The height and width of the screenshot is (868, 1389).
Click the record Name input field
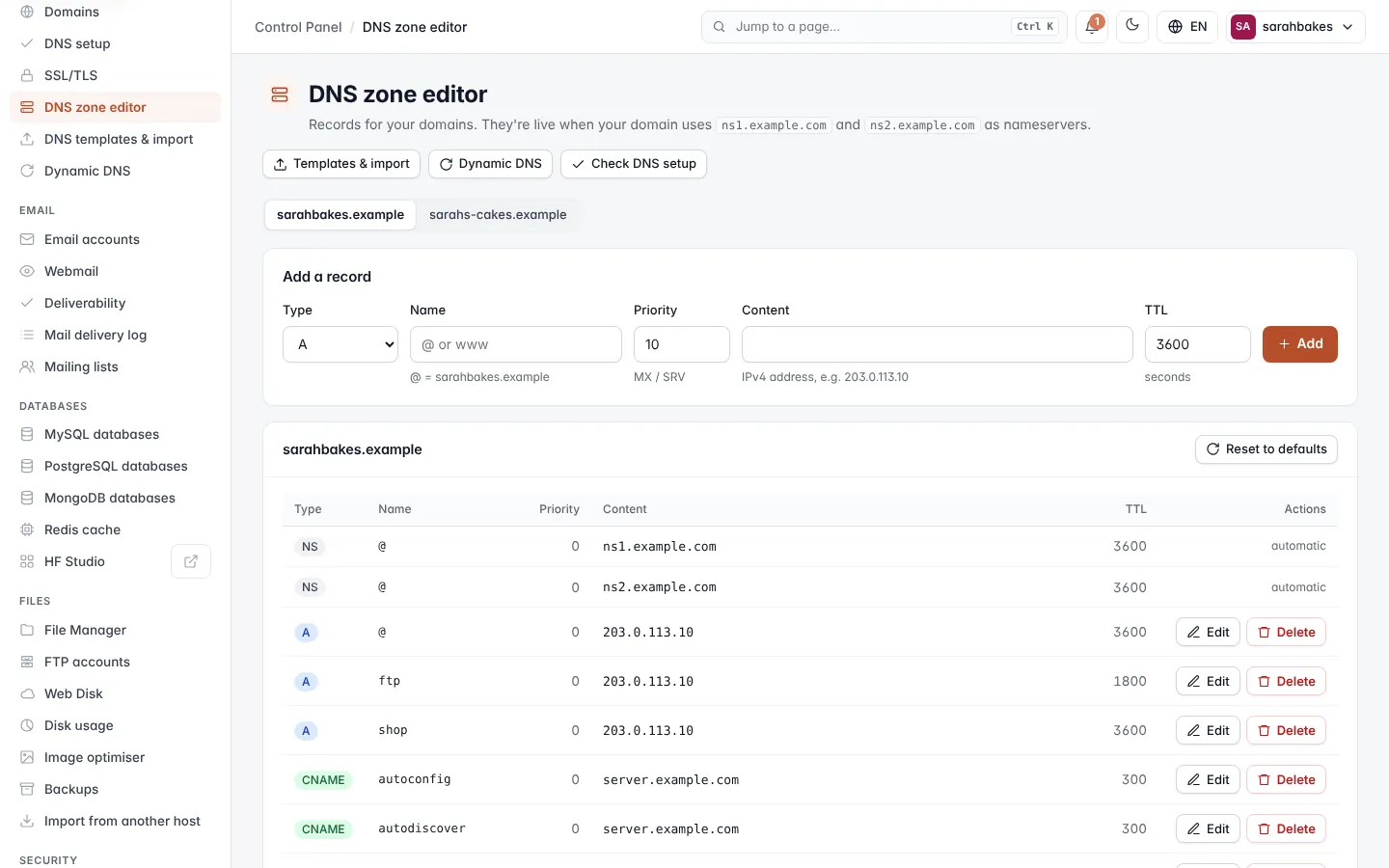pos(515,344)
